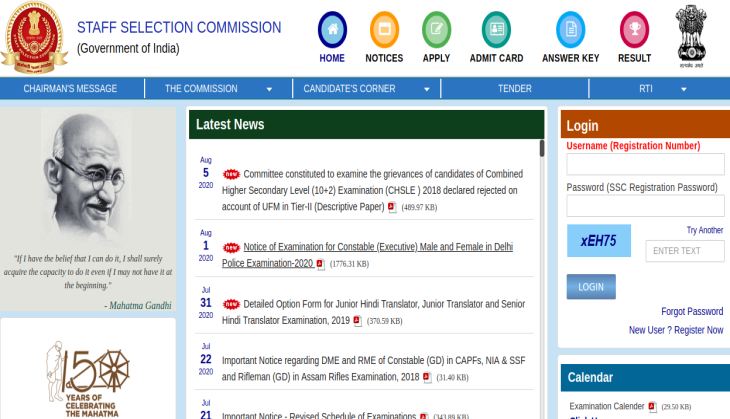Click the APPLY label text

coord(436,58)
